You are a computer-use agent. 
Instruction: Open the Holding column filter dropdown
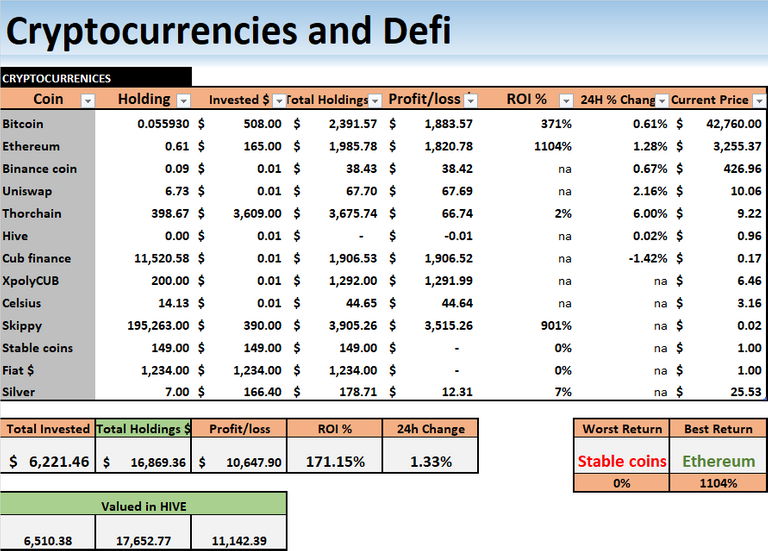click(184, 101)
